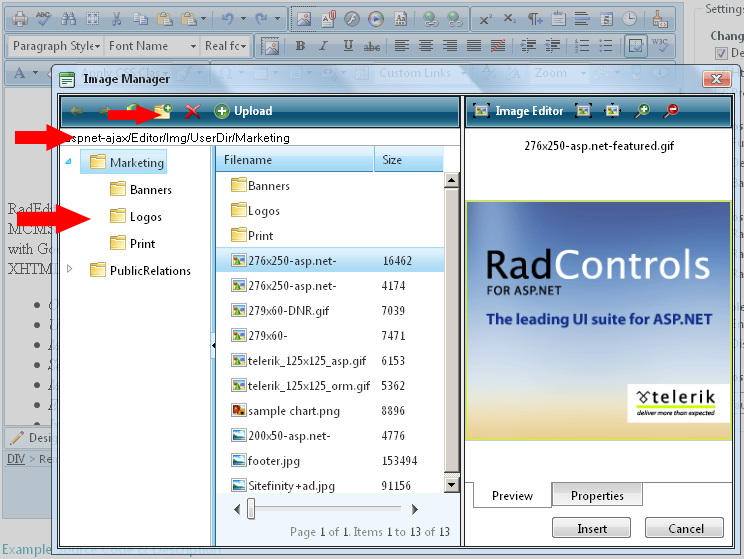Open the Paragraph Style dropdown
744x559 pixels.
[56, 46]
